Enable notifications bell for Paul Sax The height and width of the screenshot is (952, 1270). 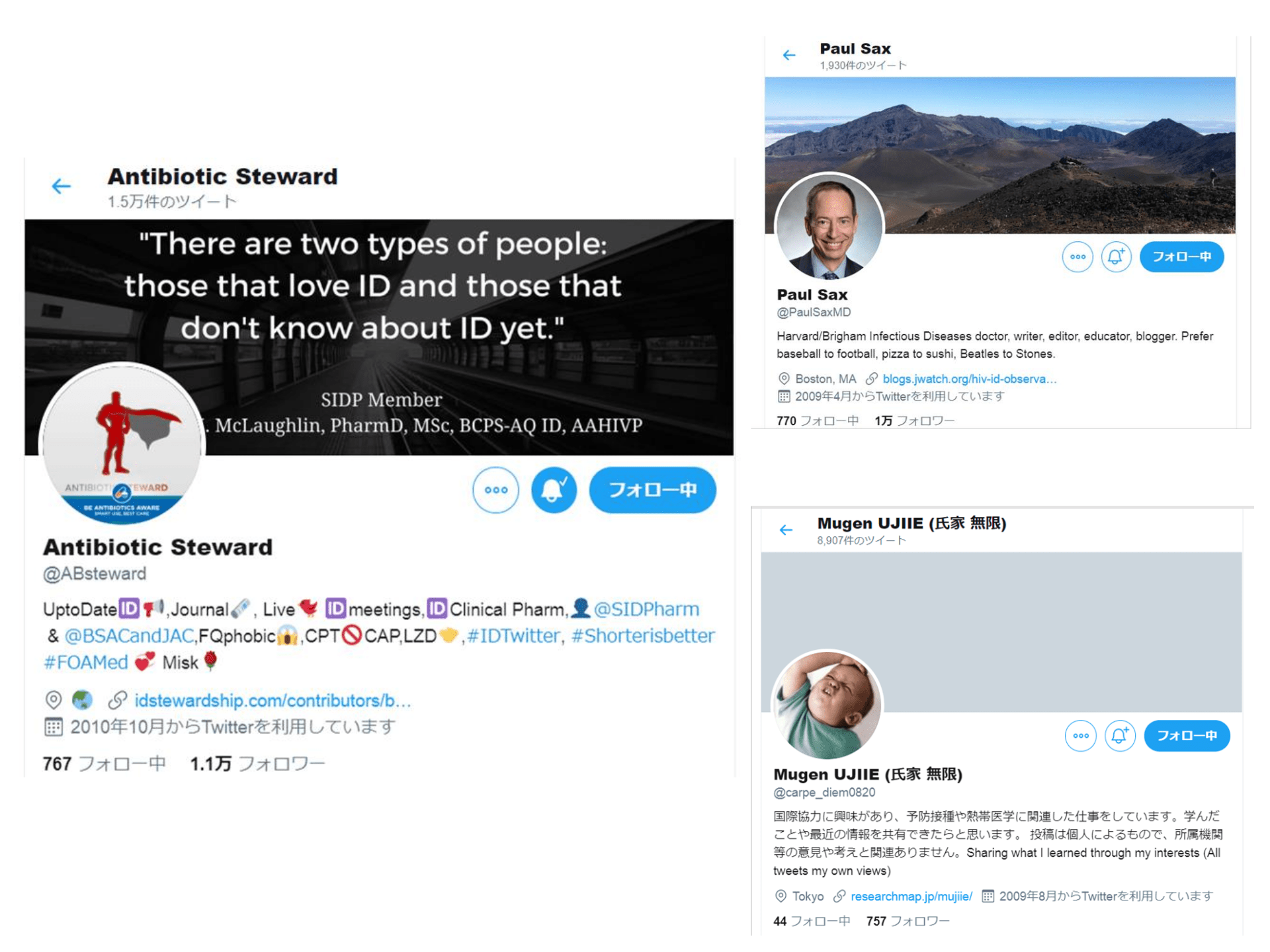(1117, 257)
